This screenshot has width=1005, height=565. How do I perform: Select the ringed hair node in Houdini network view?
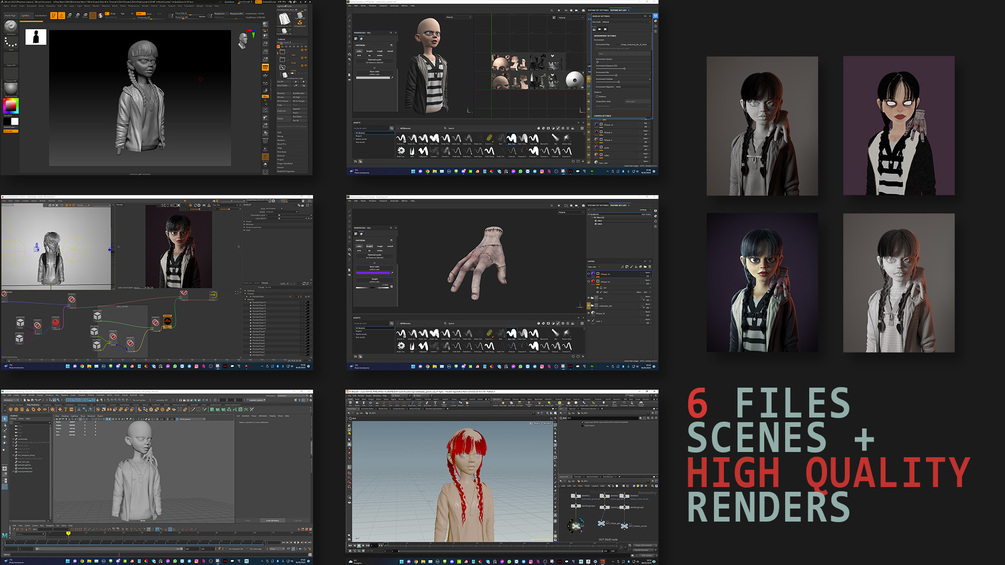pyautogui.click(x=576, y=526)
